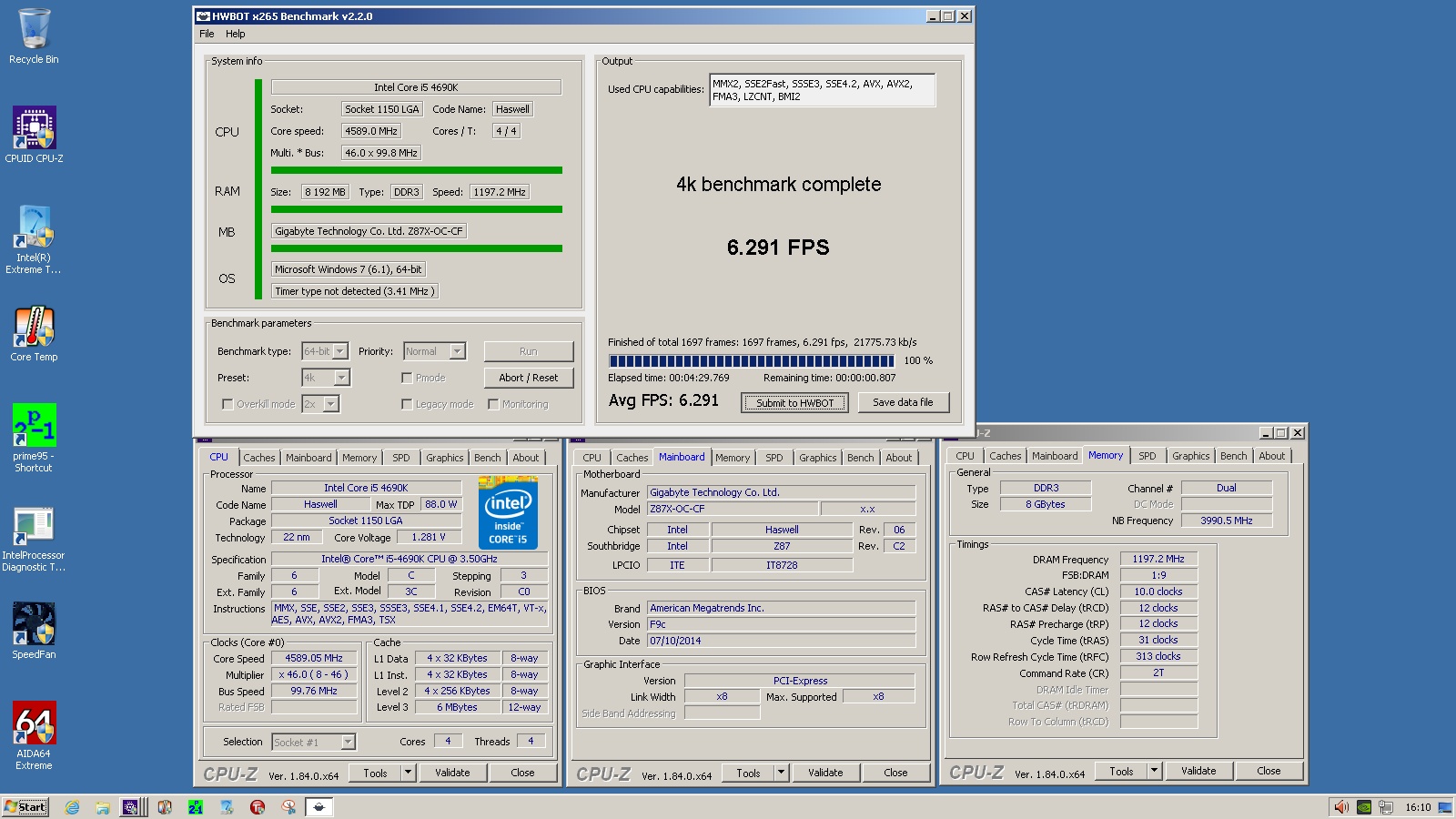This screenshot has height=819, width=1456.
Task: Click the show desktop icon beside clock
Action: (1444, 807)
